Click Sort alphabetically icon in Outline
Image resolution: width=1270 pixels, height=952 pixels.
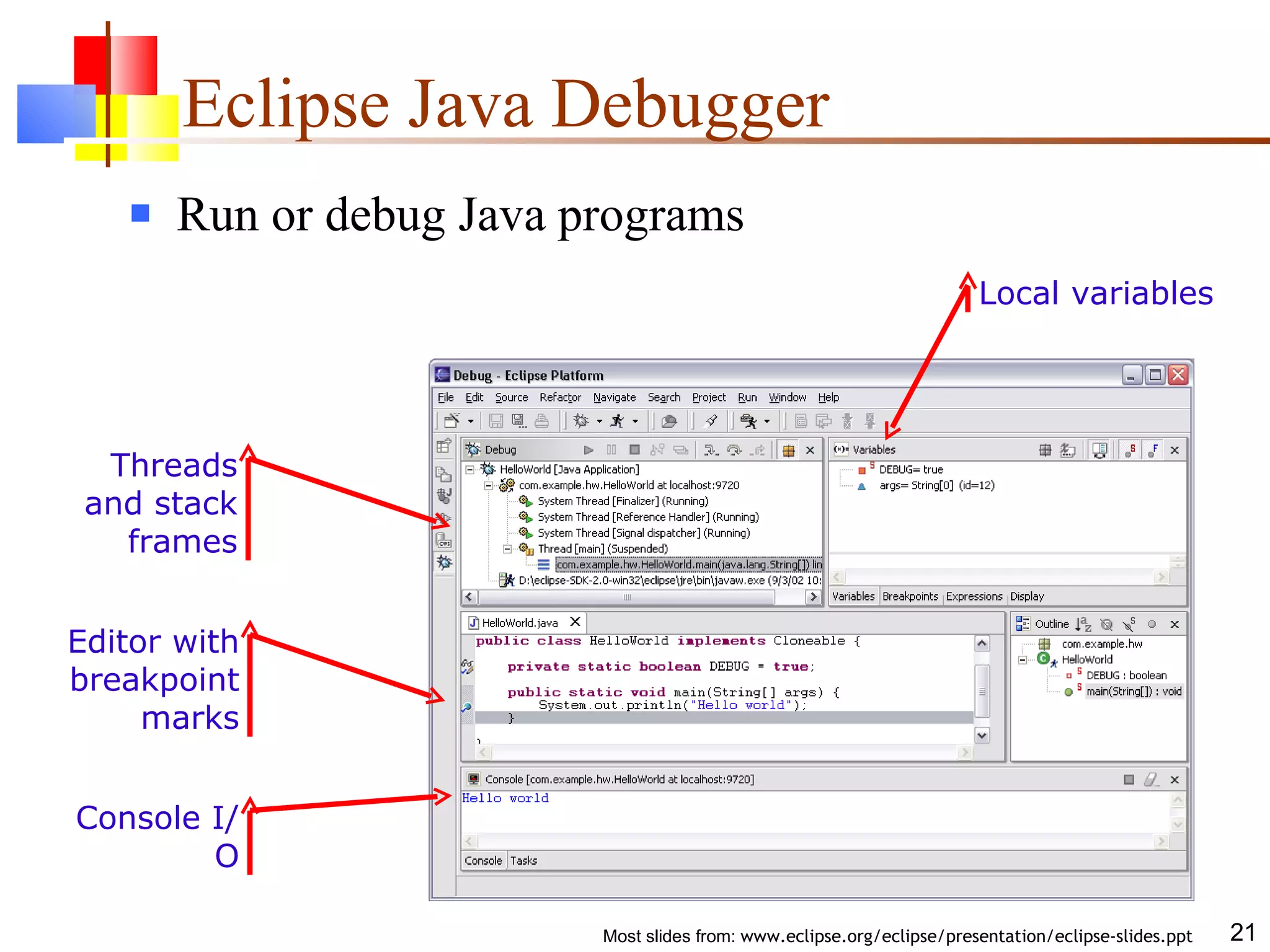[1083, 624]
